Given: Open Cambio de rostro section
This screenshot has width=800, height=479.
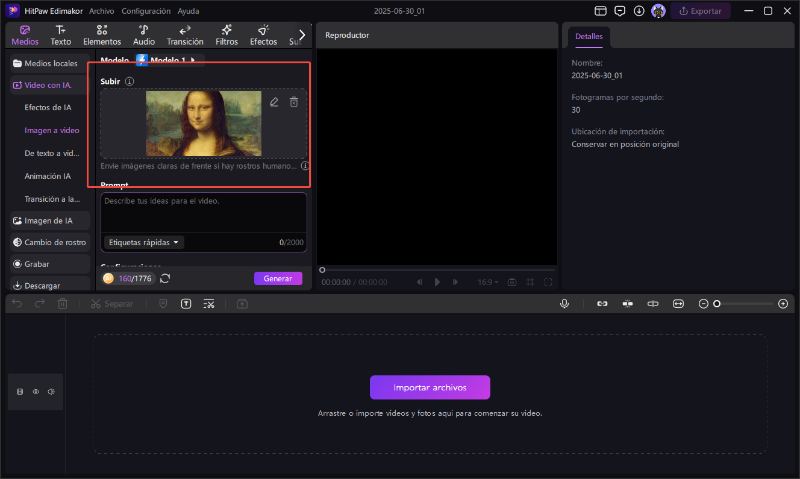Looking at the screenshot, I should coord(50,242).
